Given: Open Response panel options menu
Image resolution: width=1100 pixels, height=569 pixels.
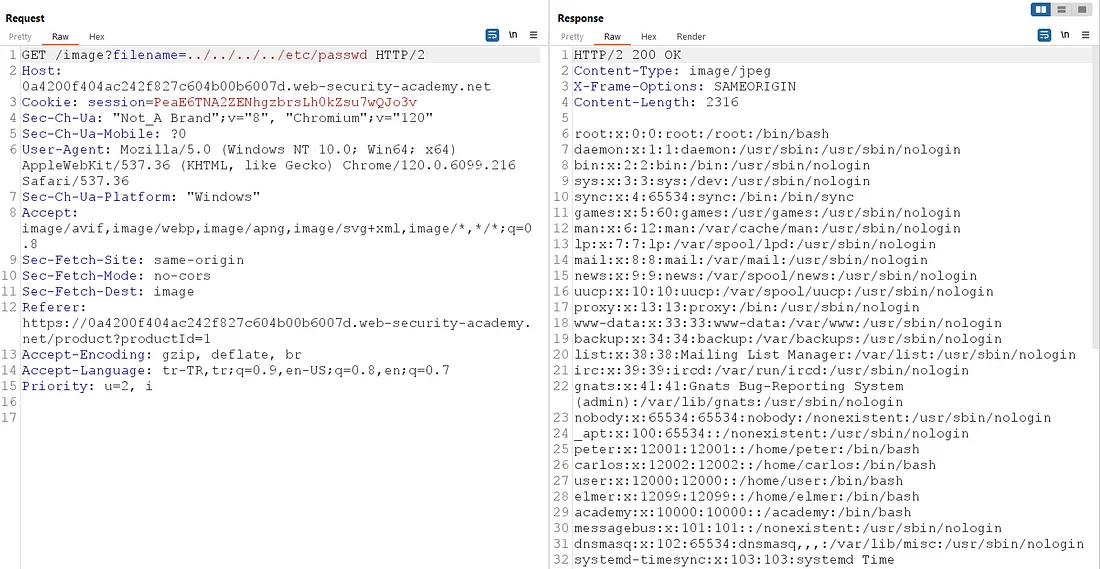Looking at the screenshot, I should [1085, 35].
